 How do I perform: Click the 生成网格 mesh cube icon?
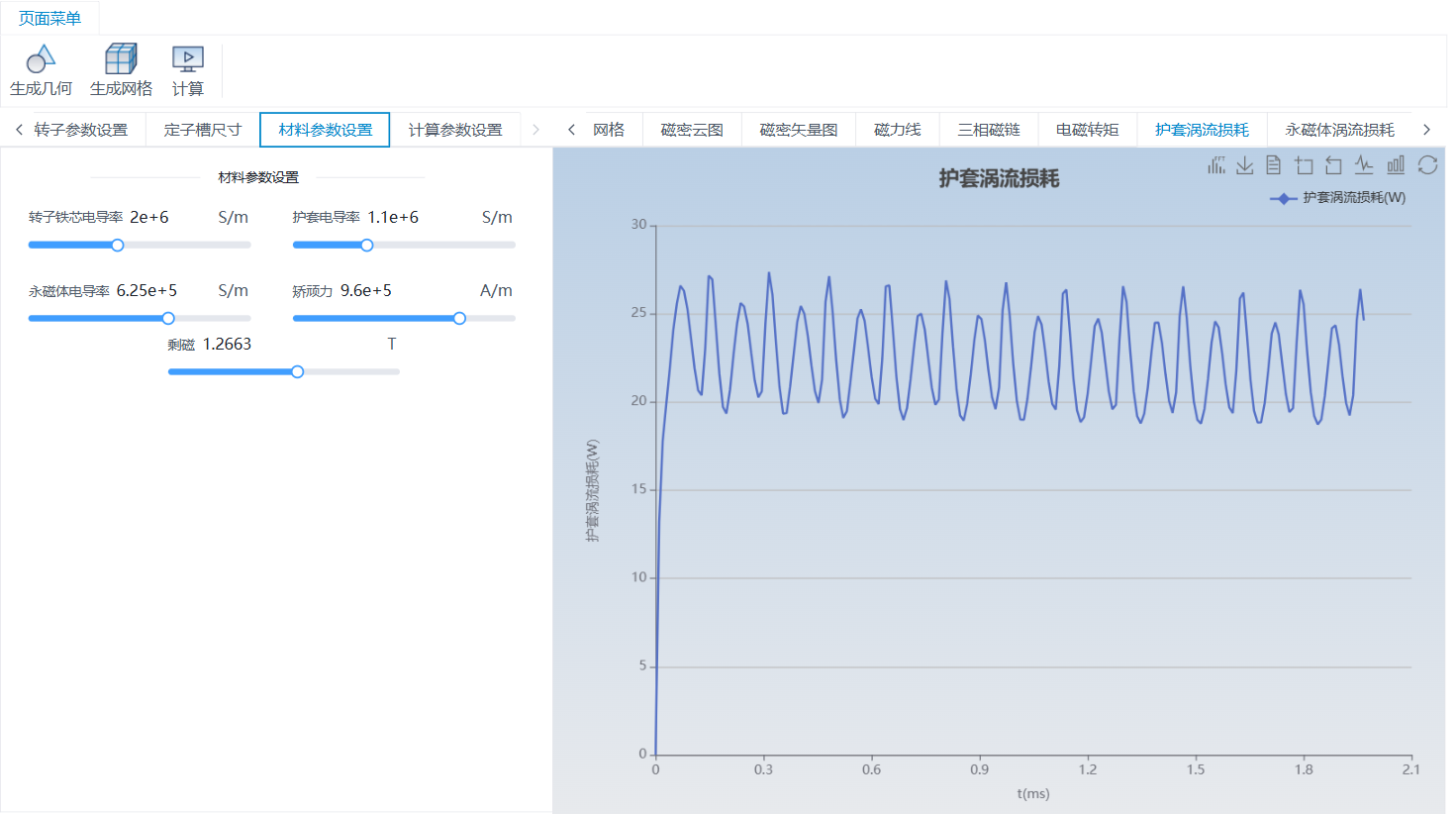click(x=121, y=59)
